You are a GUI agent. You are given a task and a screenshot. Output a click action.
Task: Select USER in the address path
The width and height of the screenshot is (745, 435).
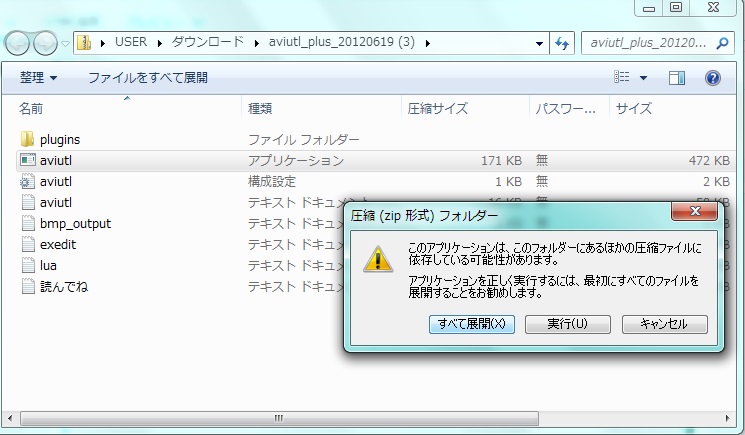(x=131, y=42)
